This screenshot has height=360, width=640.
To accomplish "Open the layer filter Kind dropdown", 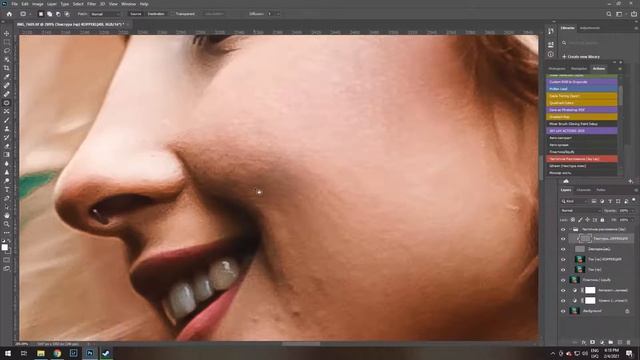I will 574,201.
